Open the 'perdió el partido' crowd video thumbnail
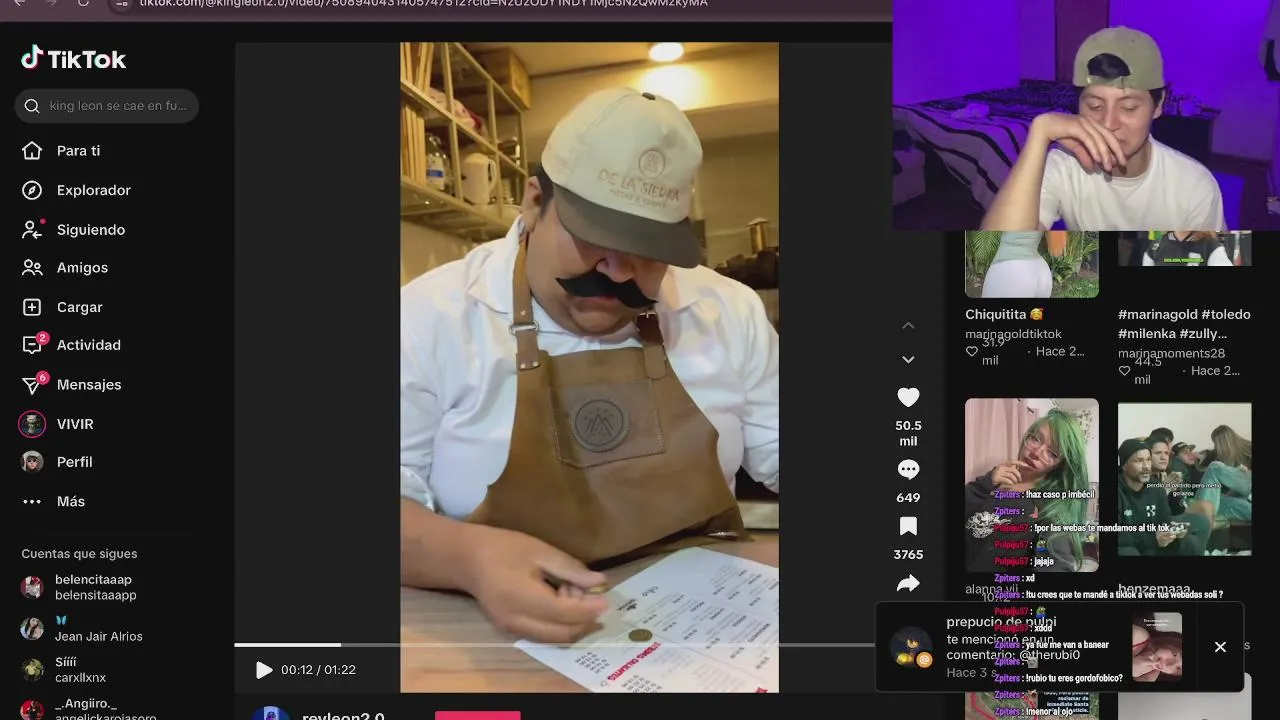1280x720 pixels. coord(1184,479)
